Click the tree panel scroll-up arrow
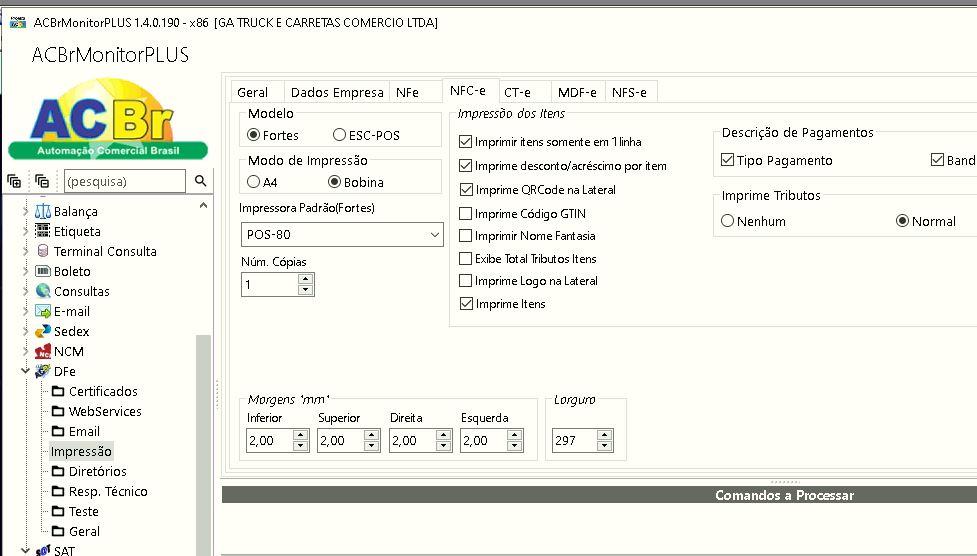This screenshot has width=977, height=556. pyautogui.click(x=203, y=205)
